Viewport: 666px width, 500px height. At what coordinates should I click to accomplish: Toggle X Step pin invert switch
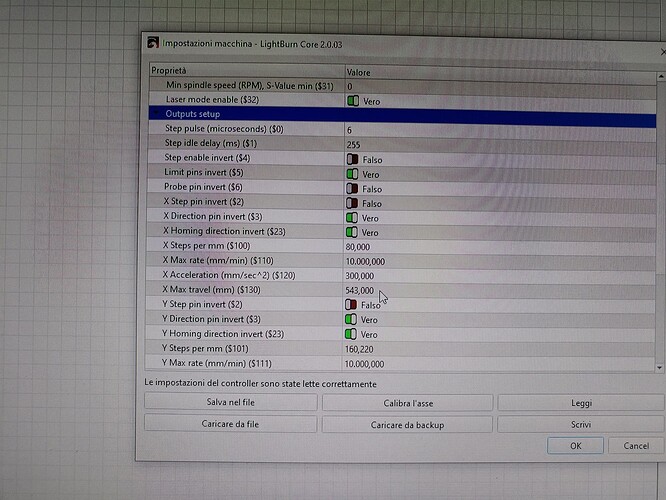(352, 203)
